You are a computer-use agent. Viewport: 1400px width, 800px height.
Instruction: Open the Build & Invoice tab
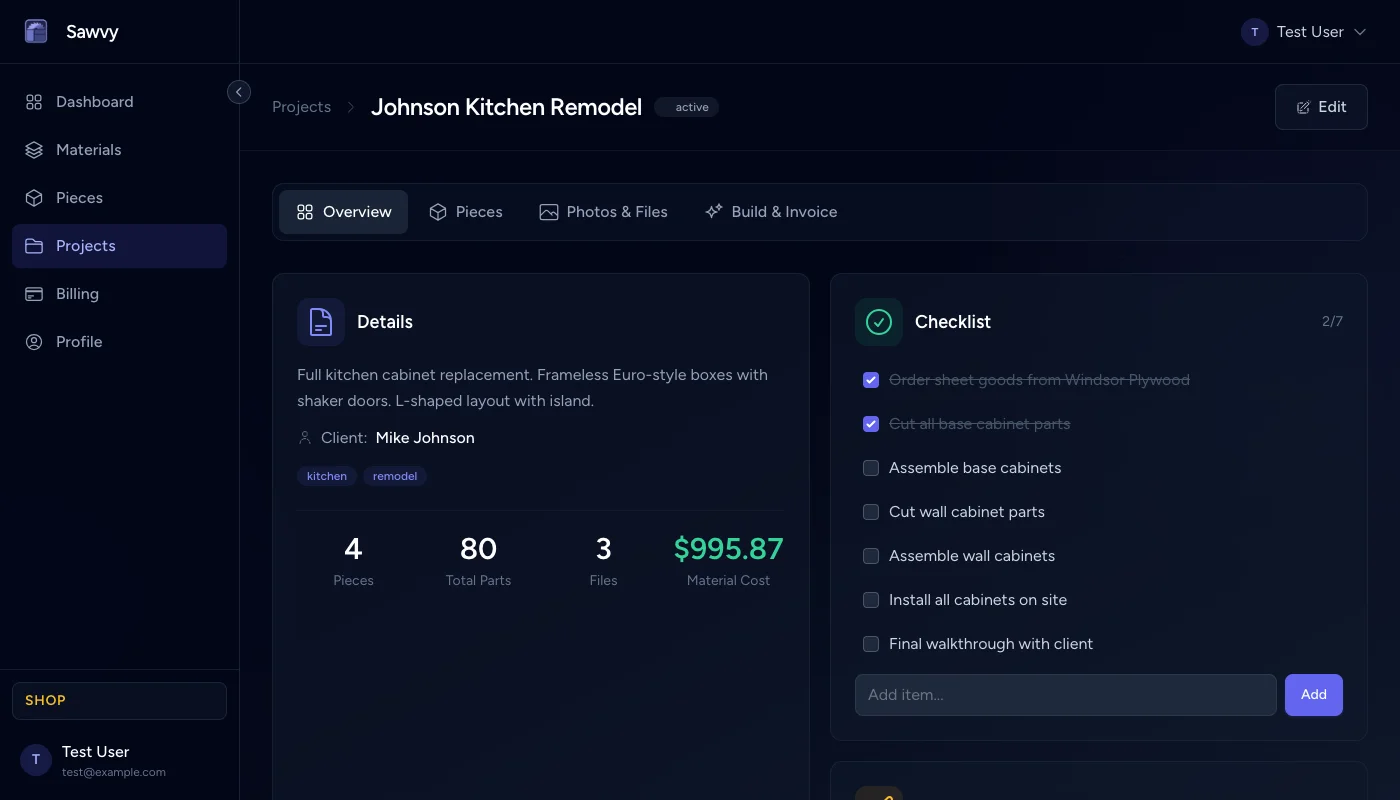click(771, 211)
